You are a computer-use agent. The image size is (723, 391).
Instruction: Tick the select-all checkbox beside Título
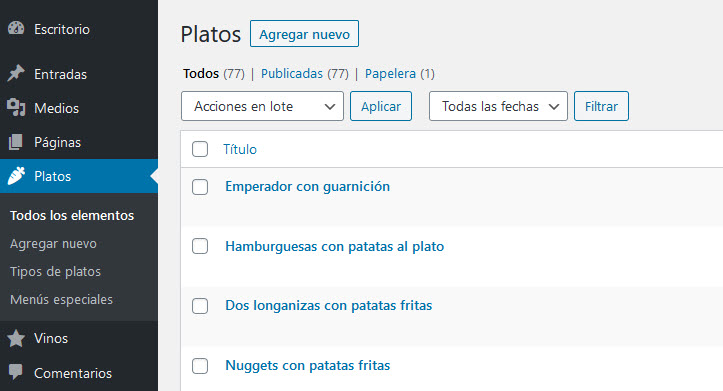(200, 149)
